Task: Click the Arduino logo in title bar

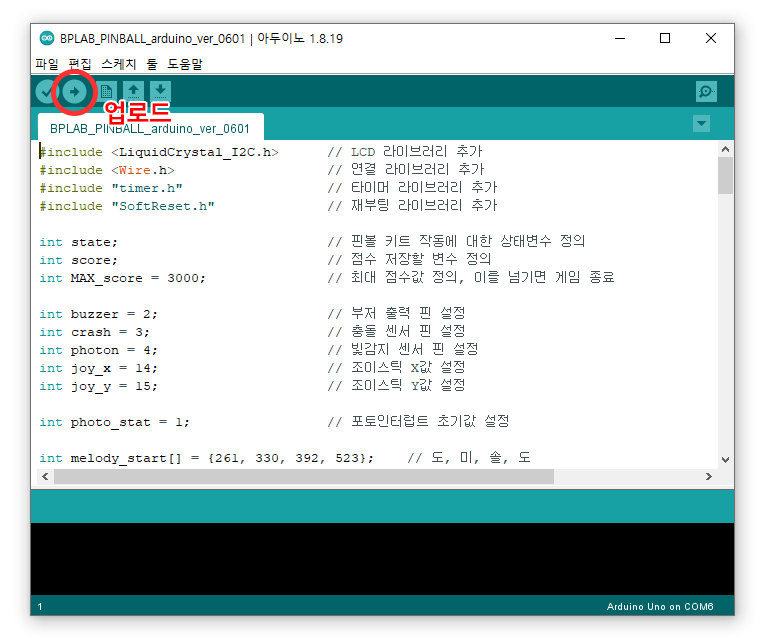Action: [x=47, y=38]
